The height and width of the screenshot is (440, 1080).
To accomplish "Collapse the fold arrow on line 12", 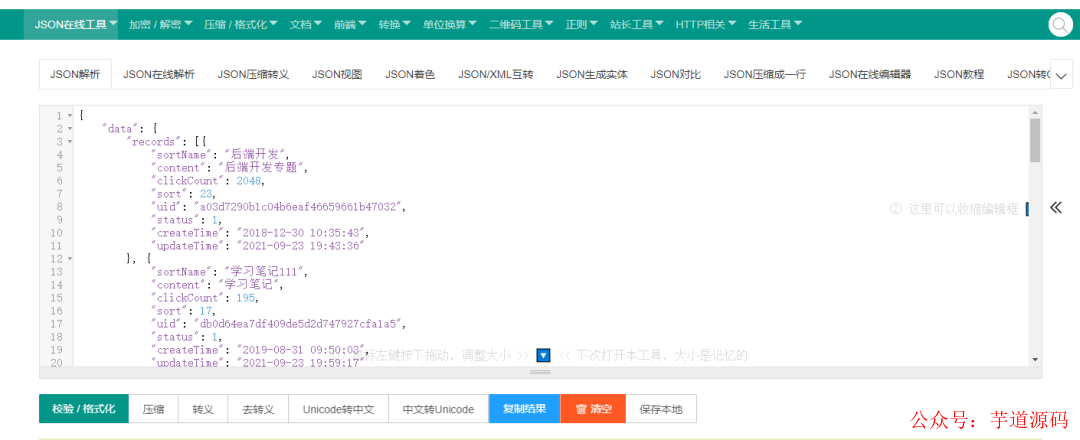I will pos(70,259).
